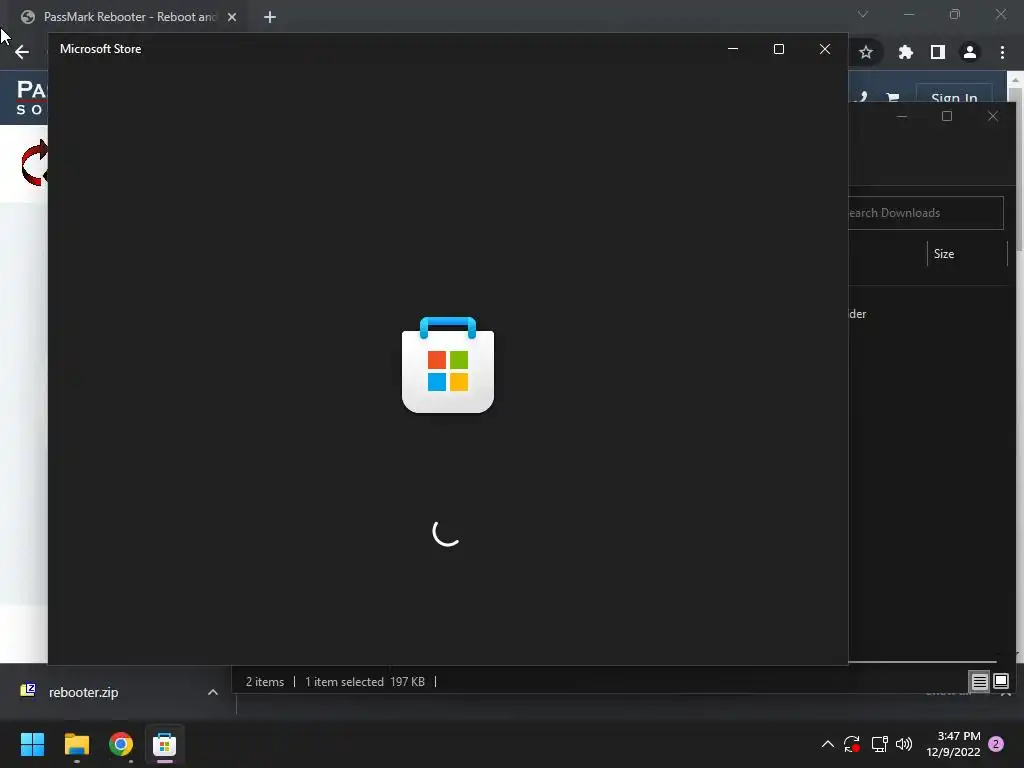Image resolution: width=1024 pixels, height=768 pixels.
Task: Close the Microsoft Store window
Action: pyautogui.click(x=825, y=49)
